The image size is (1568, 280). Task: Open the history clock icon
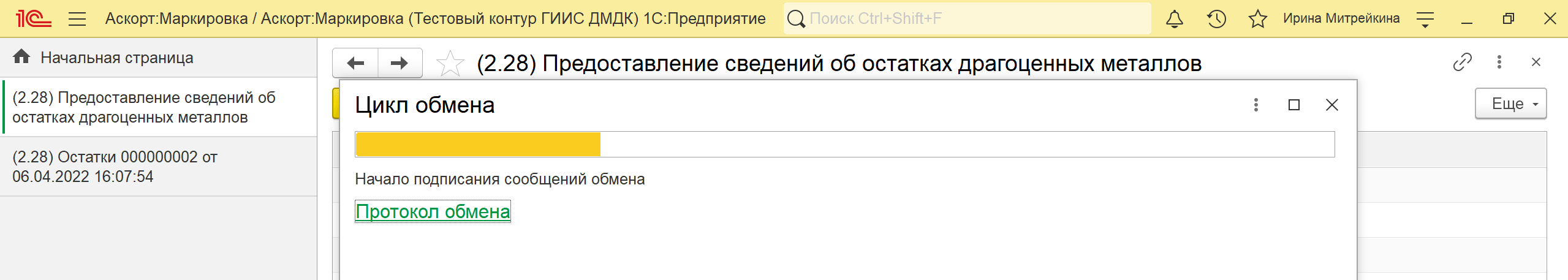[x=1216, y=19]
